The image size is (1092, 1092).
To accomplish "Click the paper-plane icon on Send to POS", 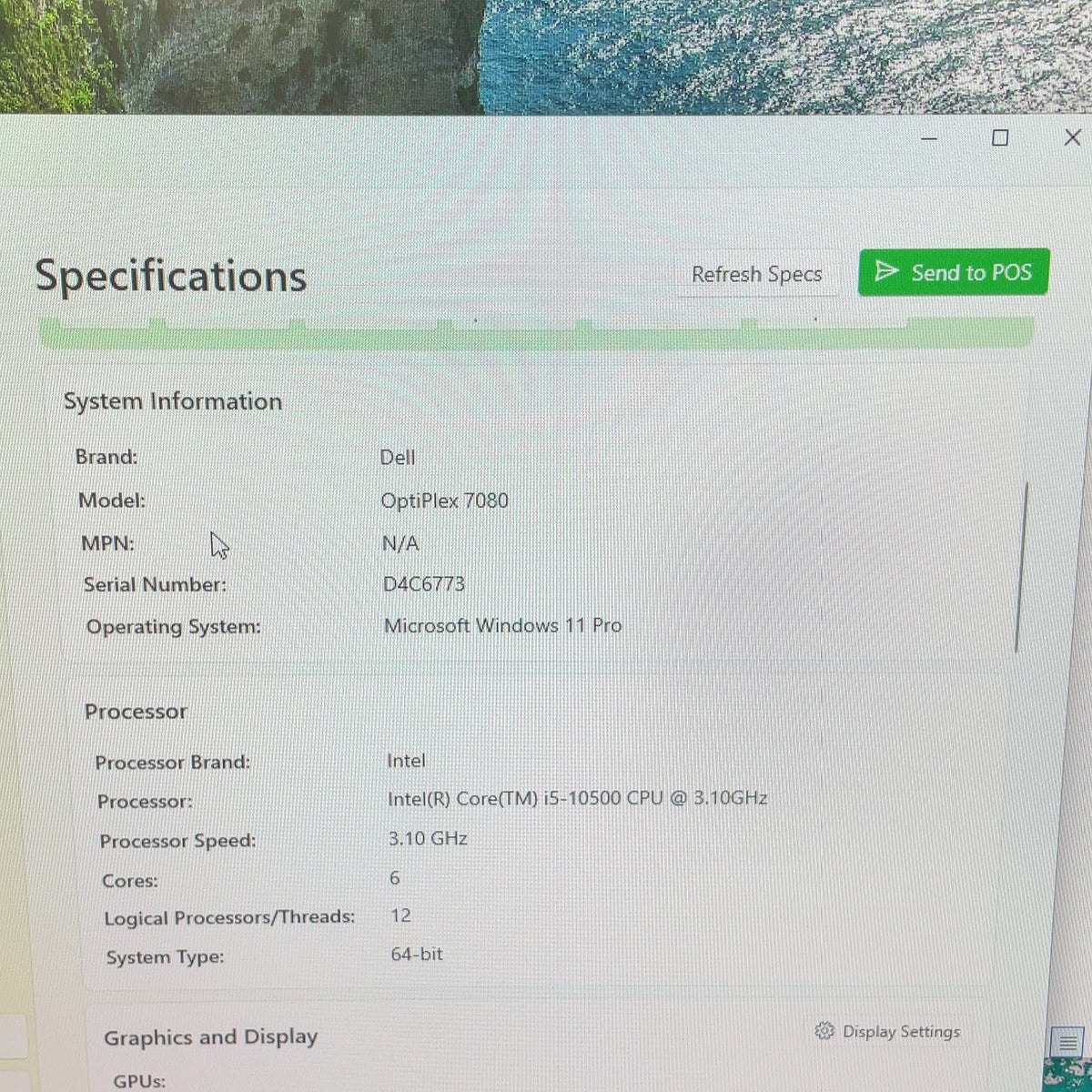I will [885, 271].
